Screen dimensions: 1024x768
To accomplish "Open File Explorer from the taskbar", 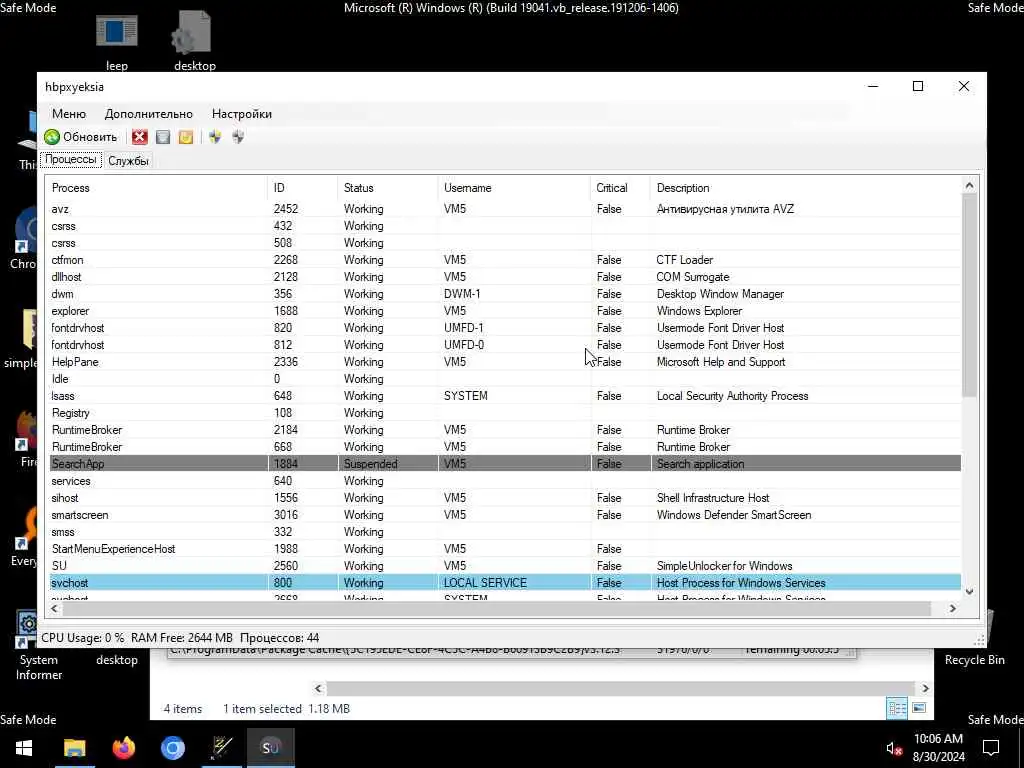I will [74, 748].
